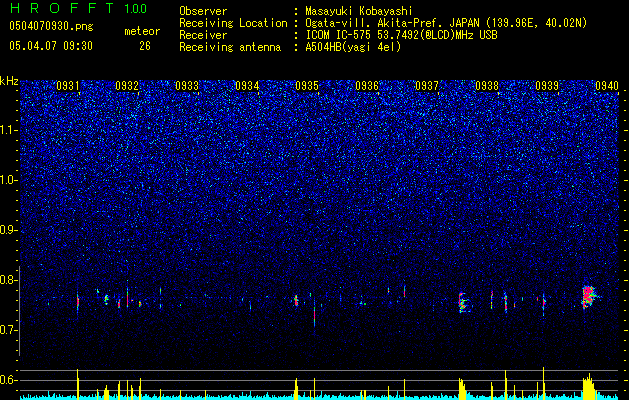Click the 0933 time marker

187,85
